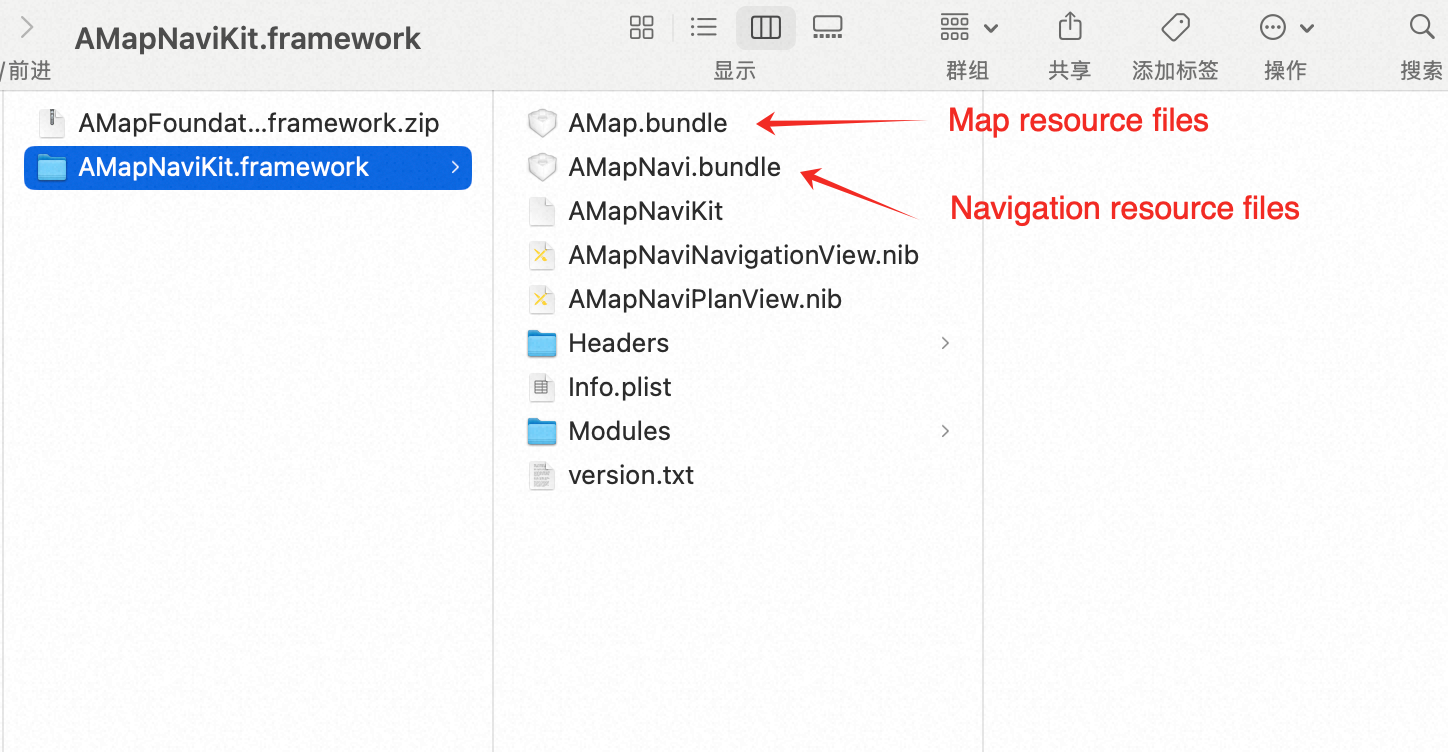The height and width of the screenshot is (752, 1448).
Task: Click the Info.plist file icon
Action: pos(541,387)
